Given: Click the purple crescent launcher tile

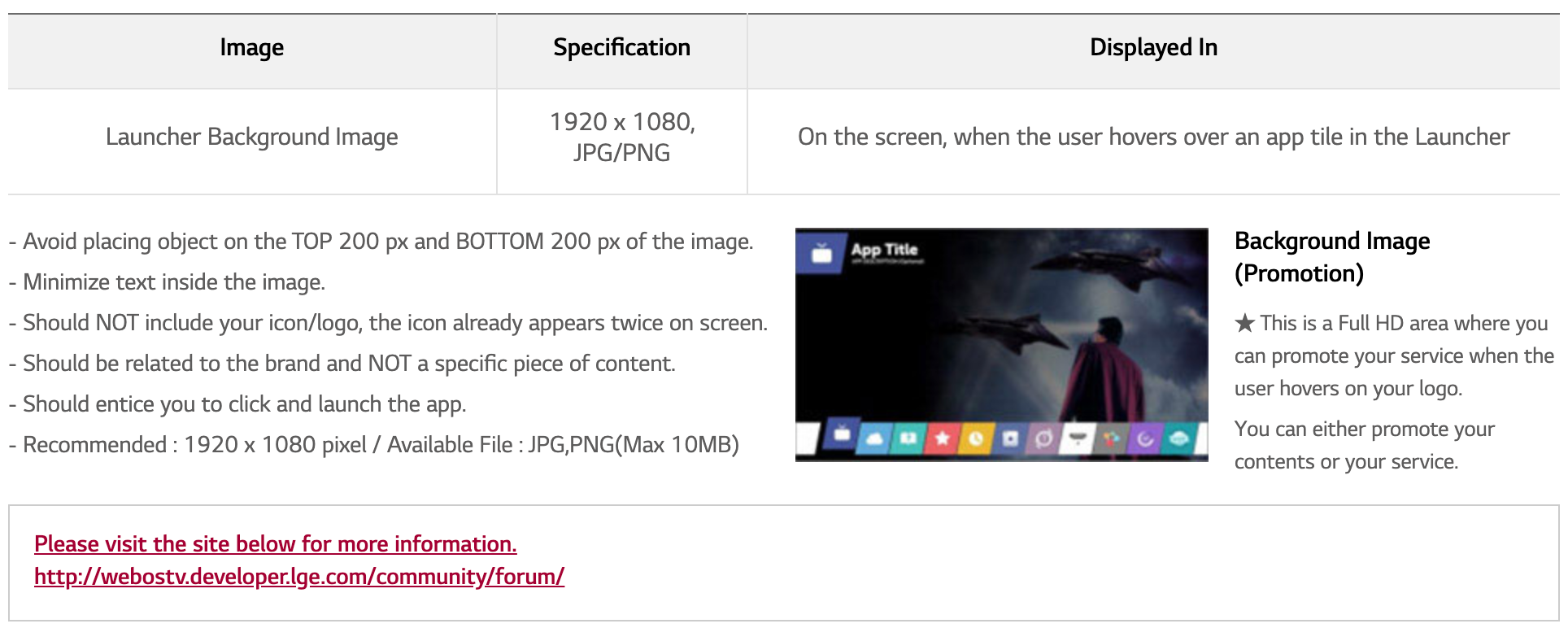Looking at the screenshot, I should (1145, 439).
